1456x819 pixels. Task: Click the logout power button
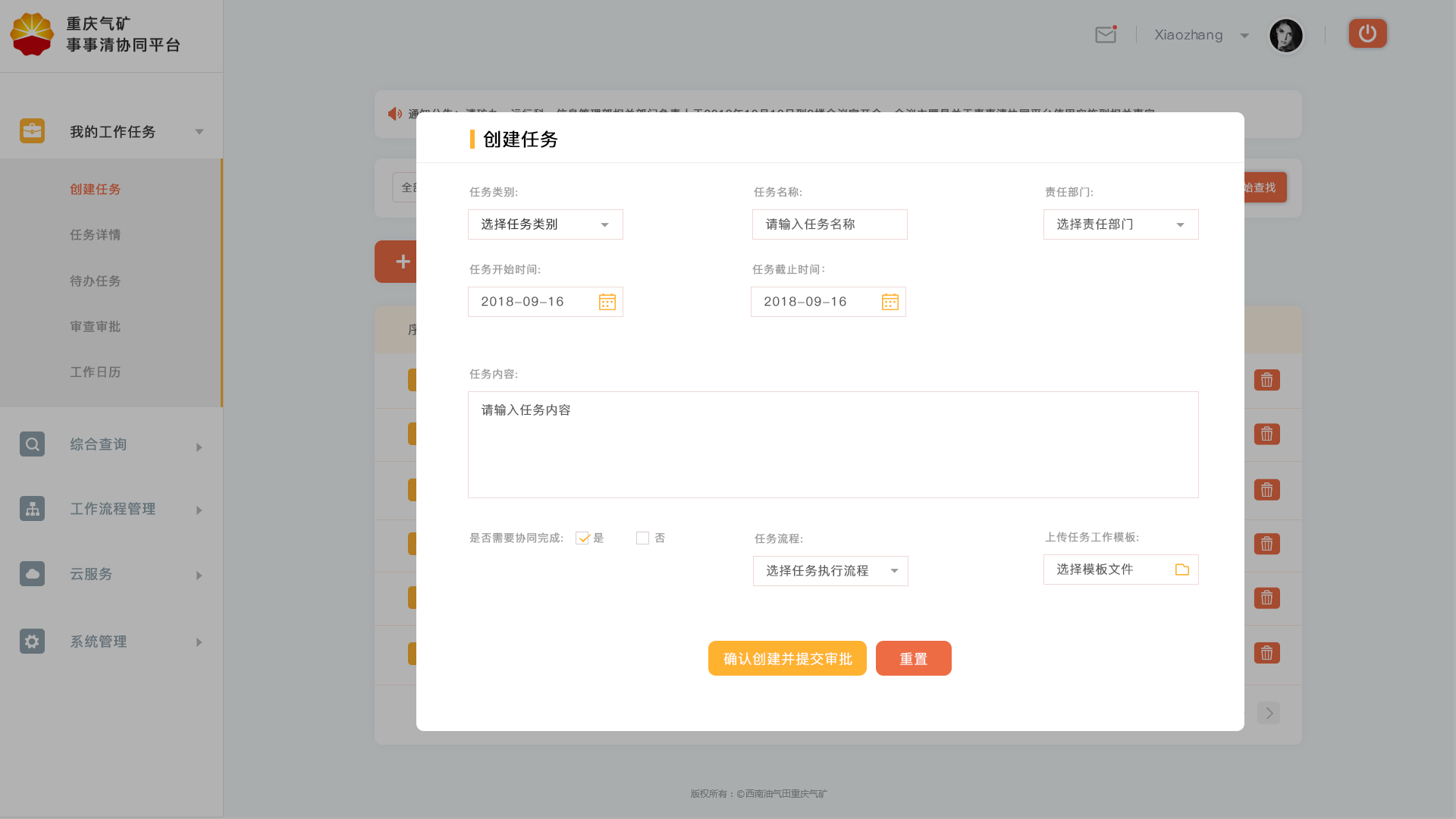coord(1367,33)
